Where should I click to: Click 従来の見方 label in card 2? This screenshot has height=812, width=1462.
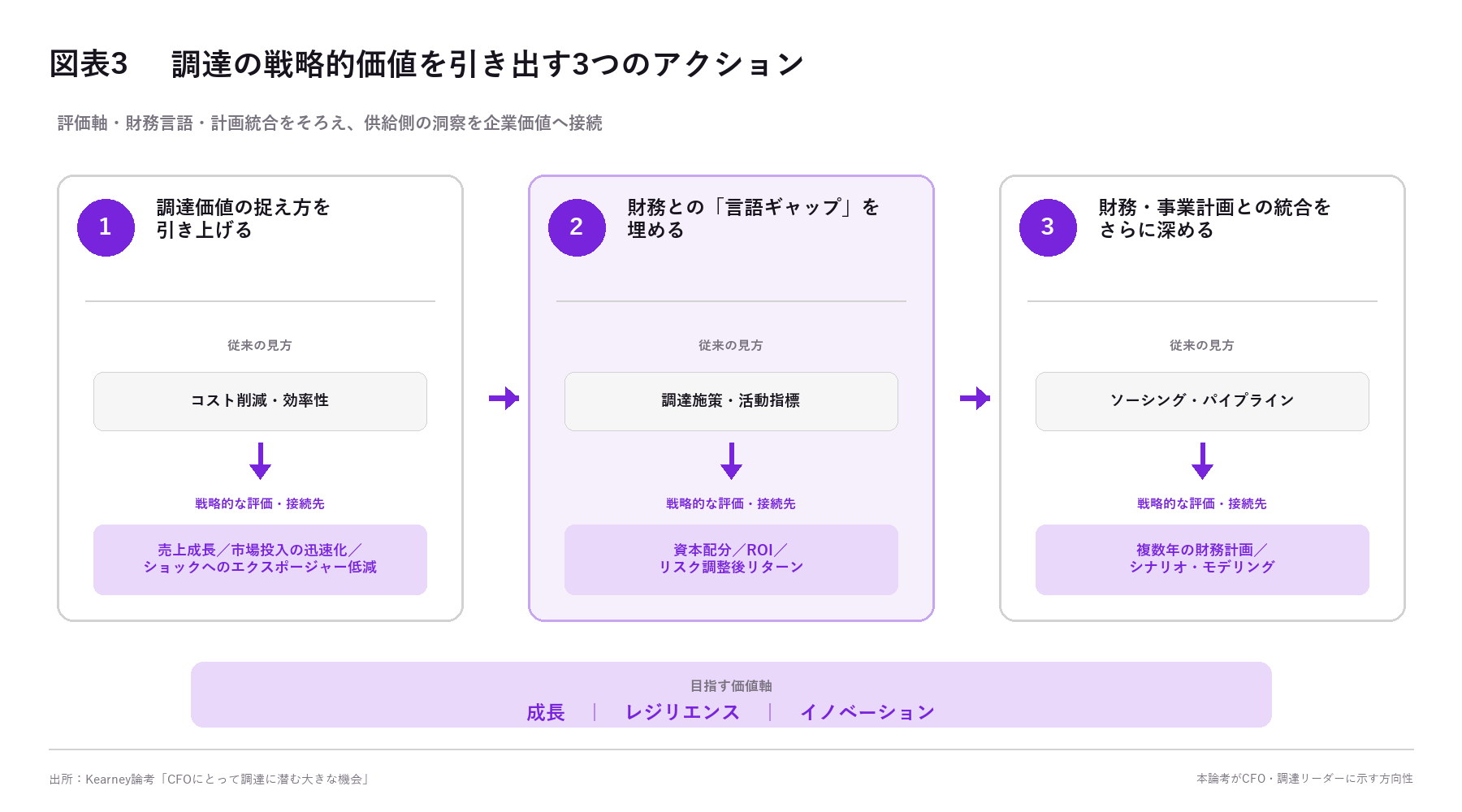731,345
